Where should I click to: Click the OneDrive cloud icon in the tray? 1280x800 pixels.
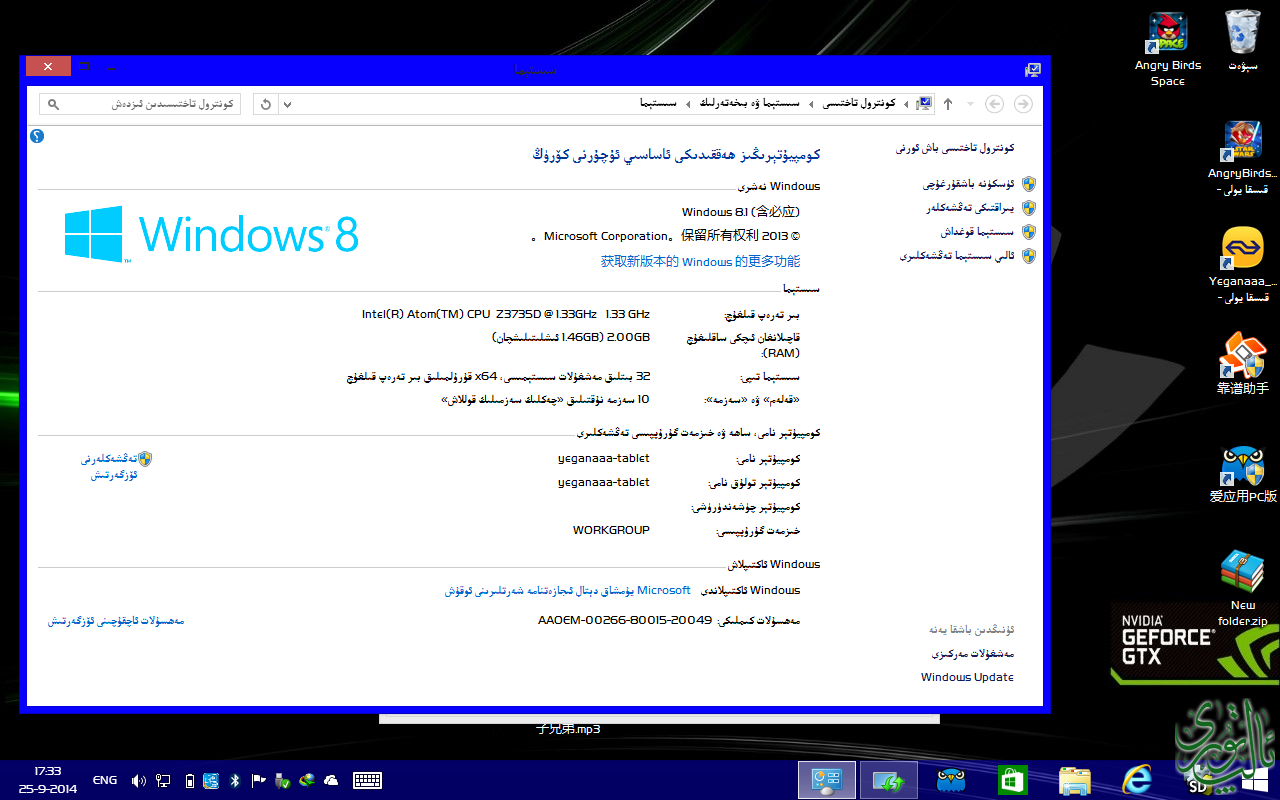click(x=331, y=780)
